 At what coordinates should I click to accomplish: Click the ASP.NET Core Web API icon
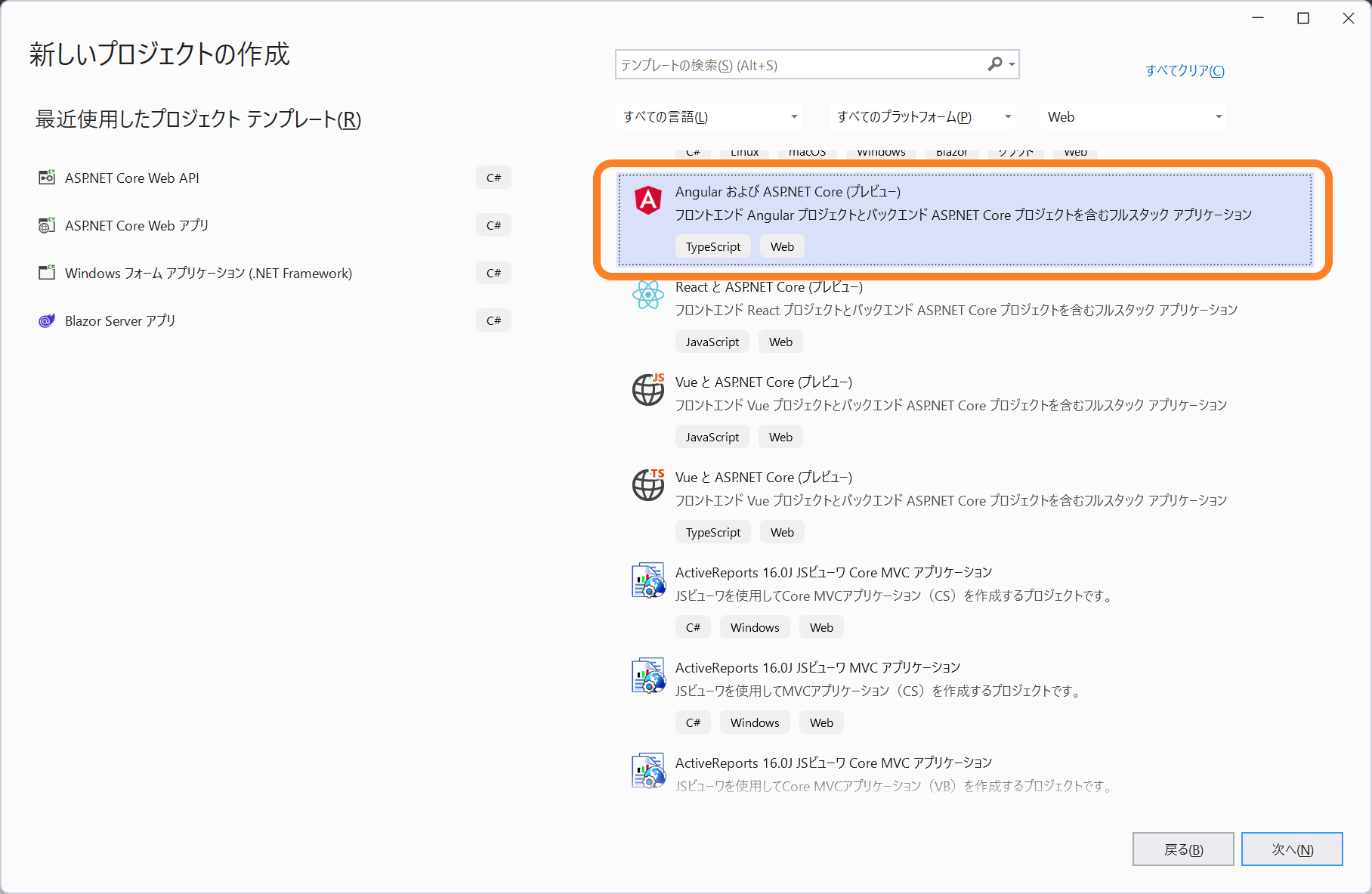coord(47,178)
